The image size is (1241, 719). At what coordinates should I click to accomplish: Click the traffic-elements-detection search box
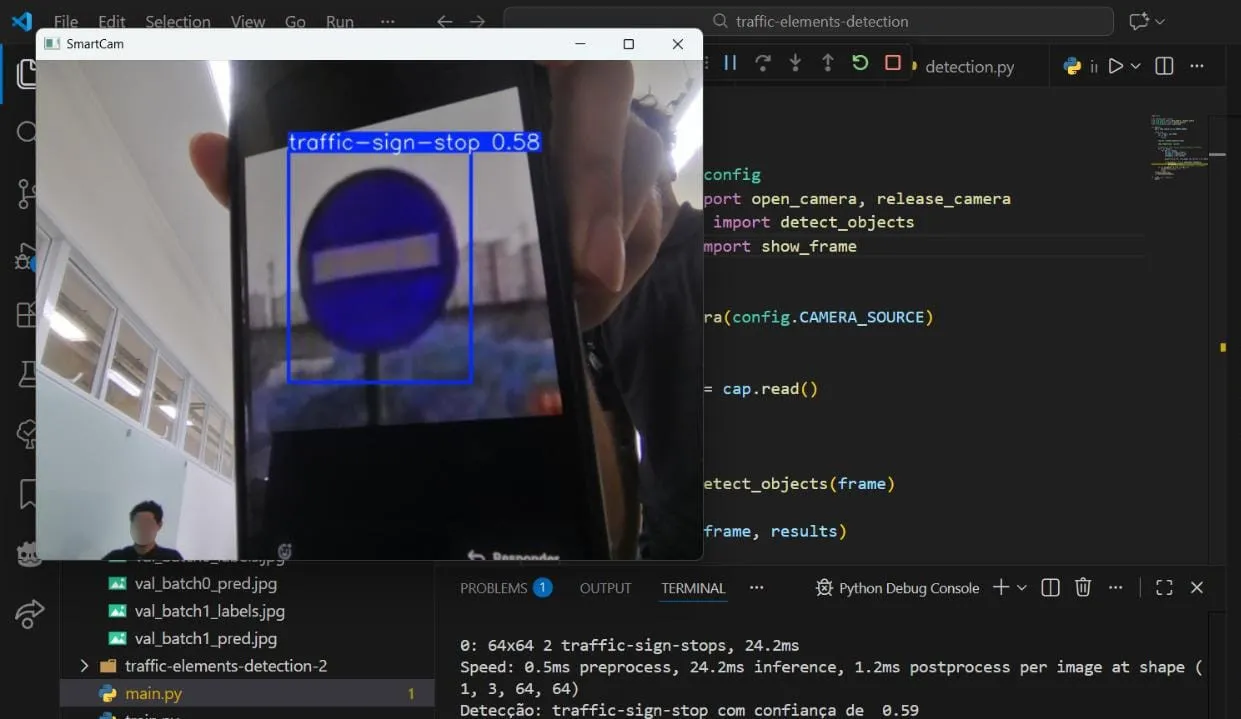point(808,21)
